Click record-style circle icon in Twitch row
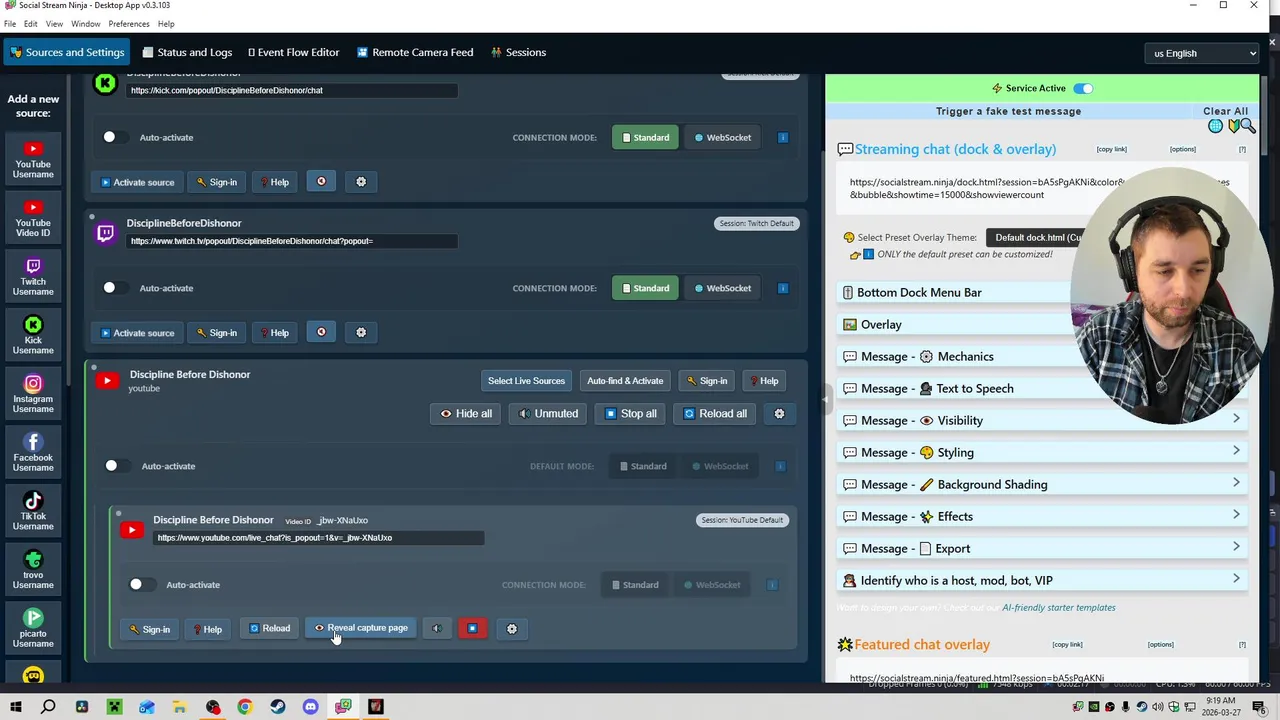 321,333
